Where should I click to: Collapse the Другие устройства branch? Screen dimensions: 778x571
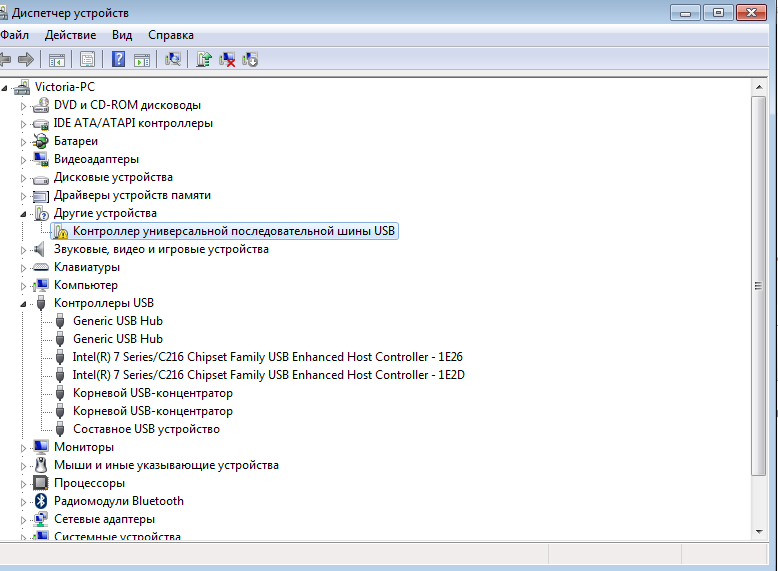click(23, 213)
